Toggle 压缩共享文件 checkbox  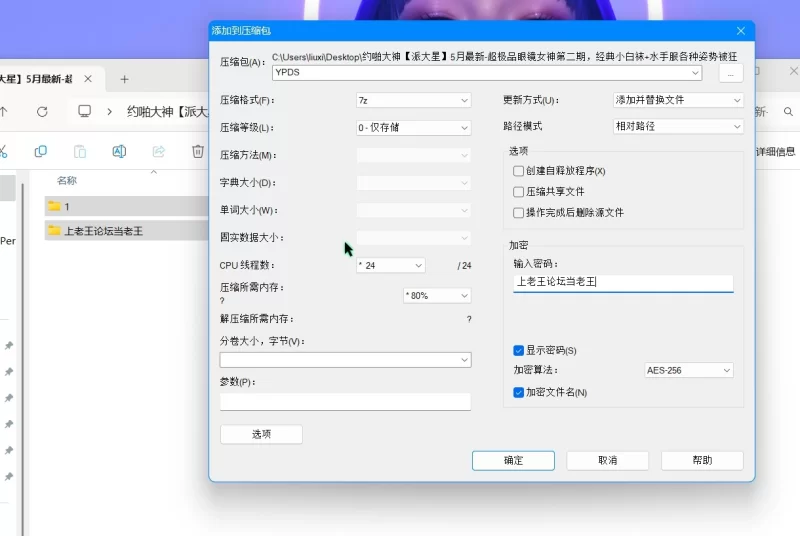tap(518, 192)
